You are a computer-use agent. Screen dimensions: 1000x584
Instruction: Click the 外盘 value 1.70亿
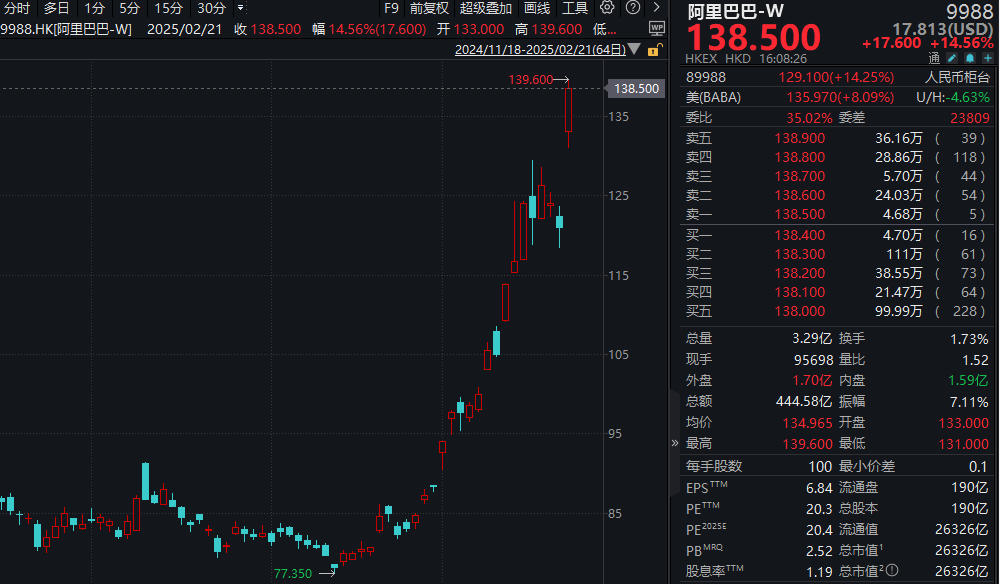click(812, 381)
